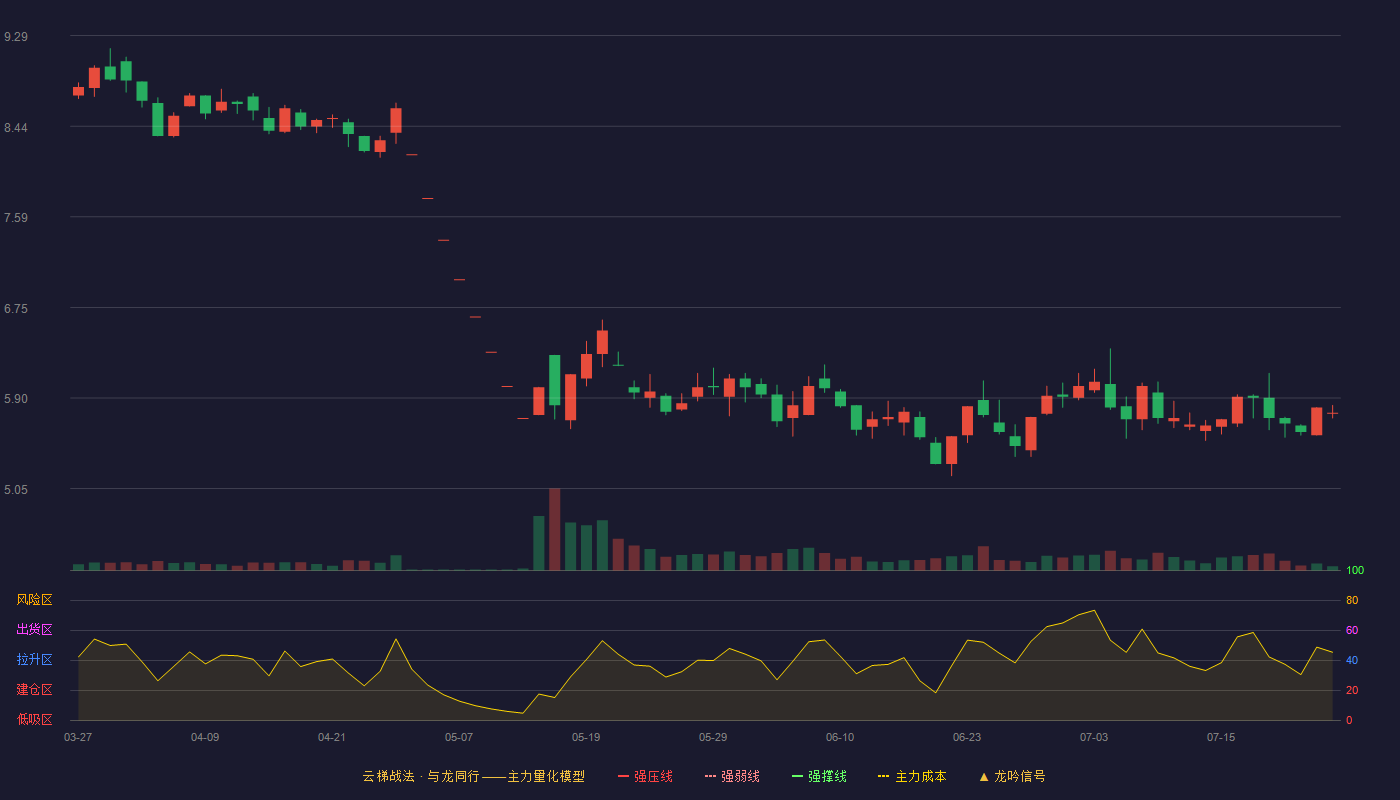Click the tallest red volume bar
Image resolution: width=1400 pixels, height=800 pixels.
tap(554, 530)
